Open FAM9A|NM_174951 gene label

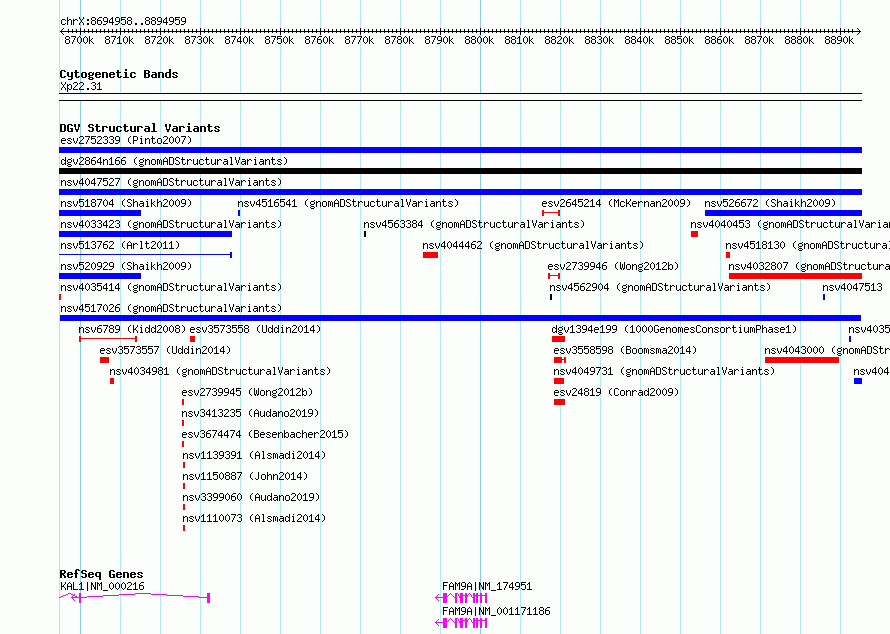487,586
